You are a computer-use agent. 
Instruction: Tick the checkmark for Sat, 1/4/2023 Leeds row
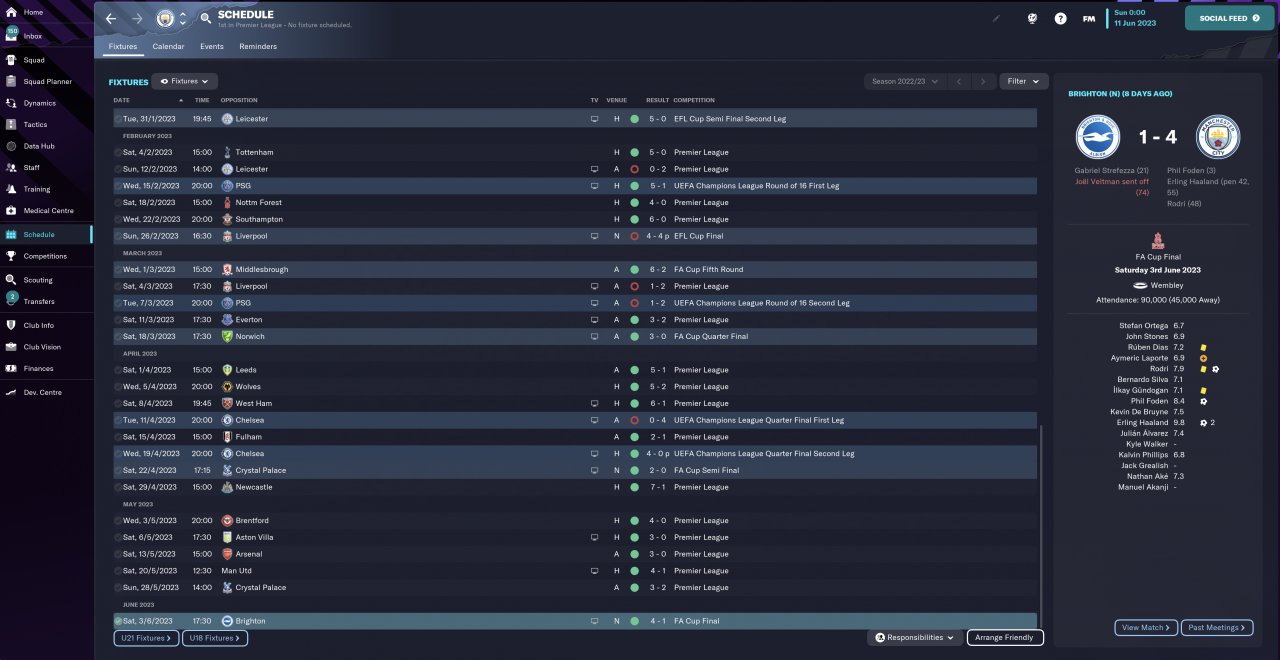pos(118,370)
